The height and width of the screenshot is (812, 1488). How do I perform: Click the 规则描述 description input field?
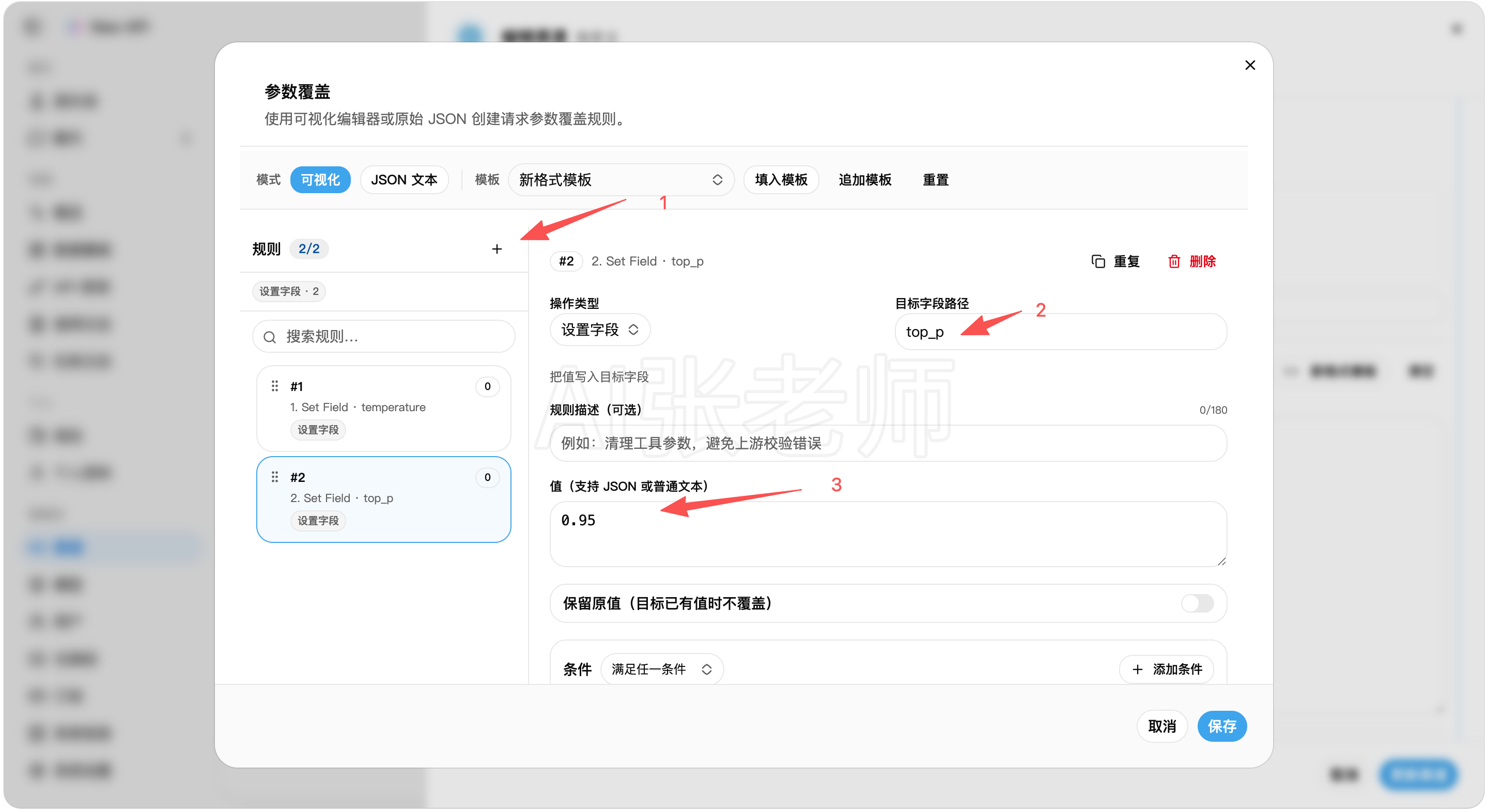coord(889,443)
